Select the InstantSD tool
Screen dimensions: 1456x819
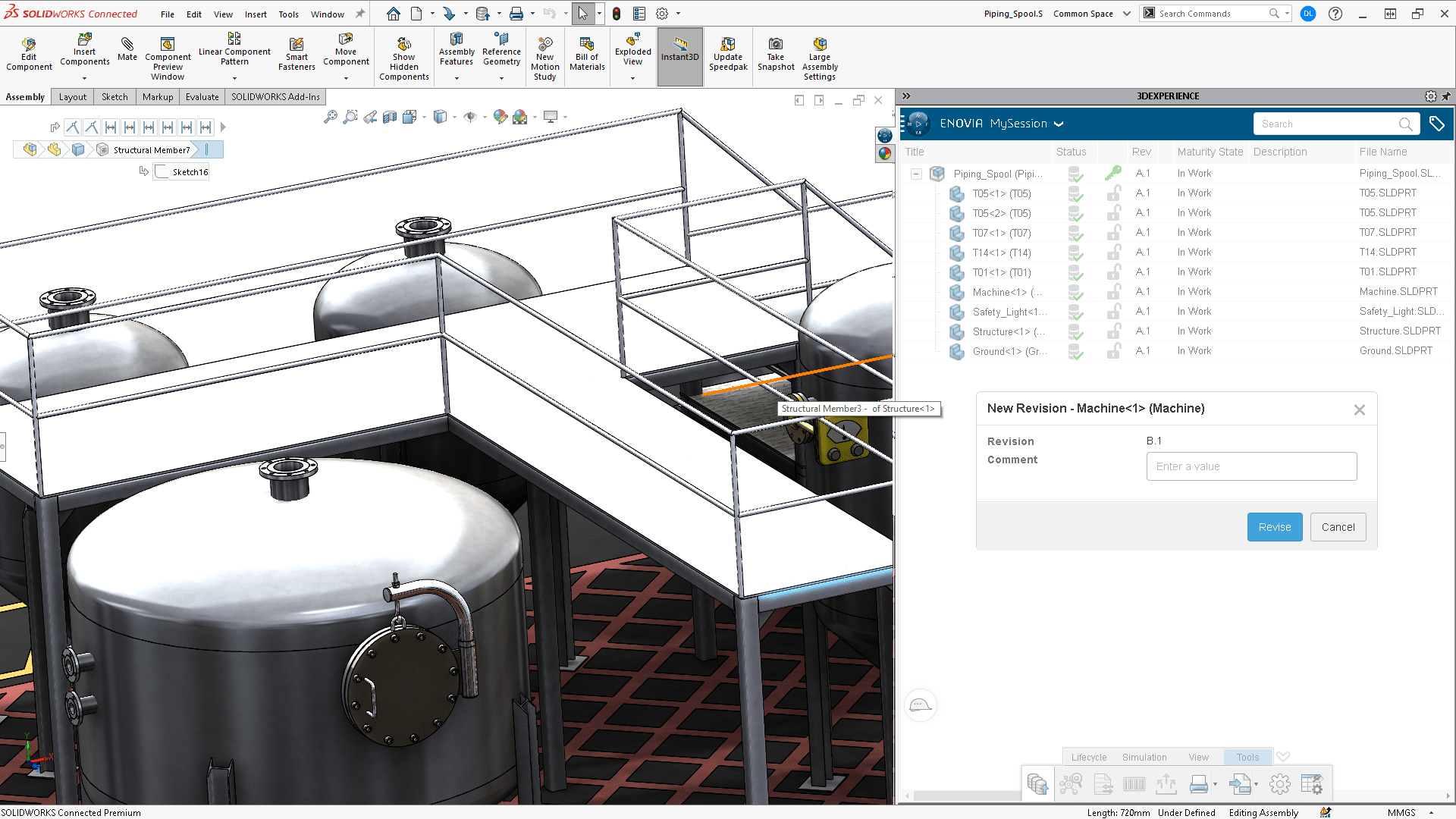tap(679, 56)
